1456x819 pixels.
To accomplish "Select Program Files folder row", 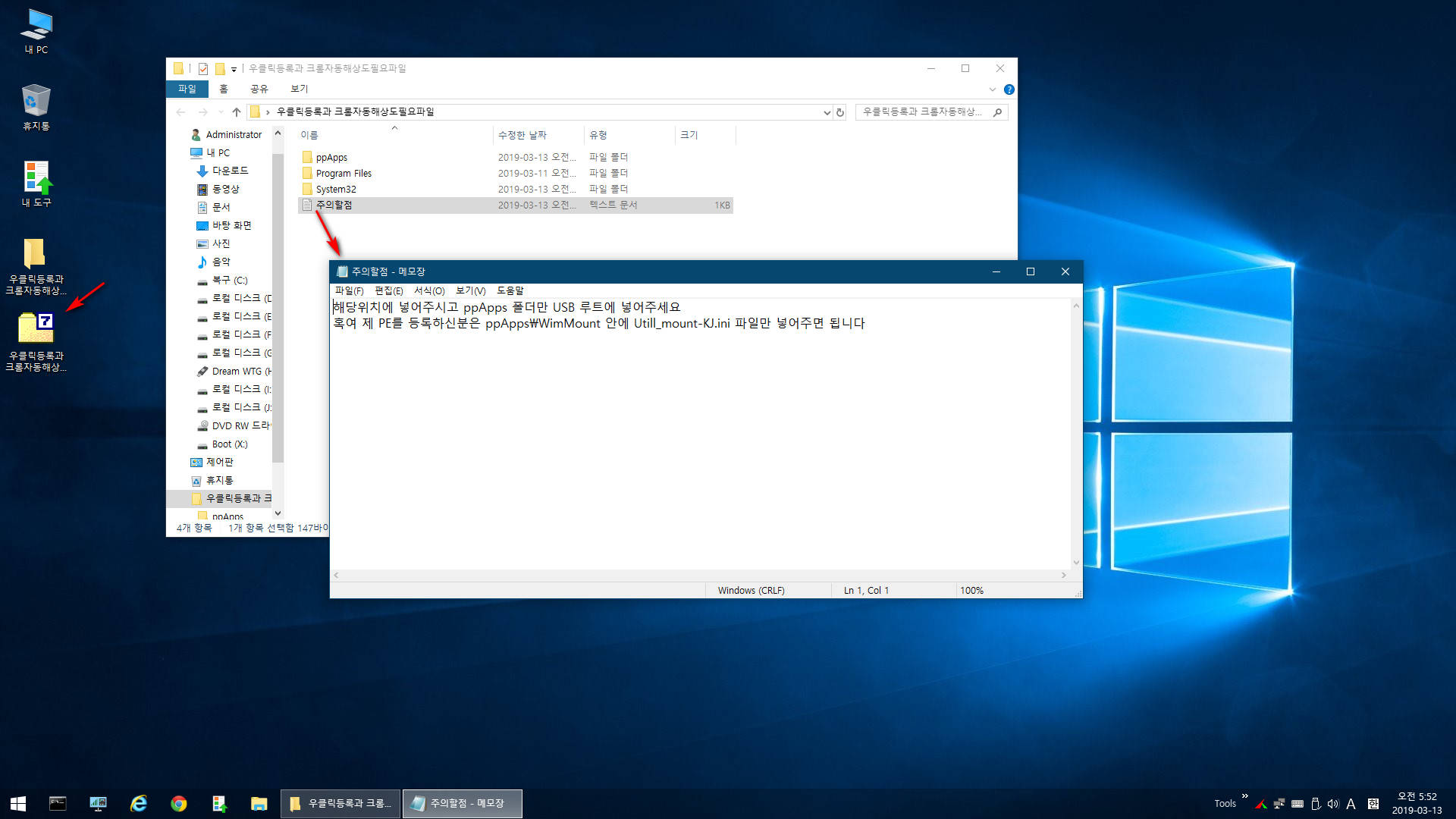I will point(515,174).
